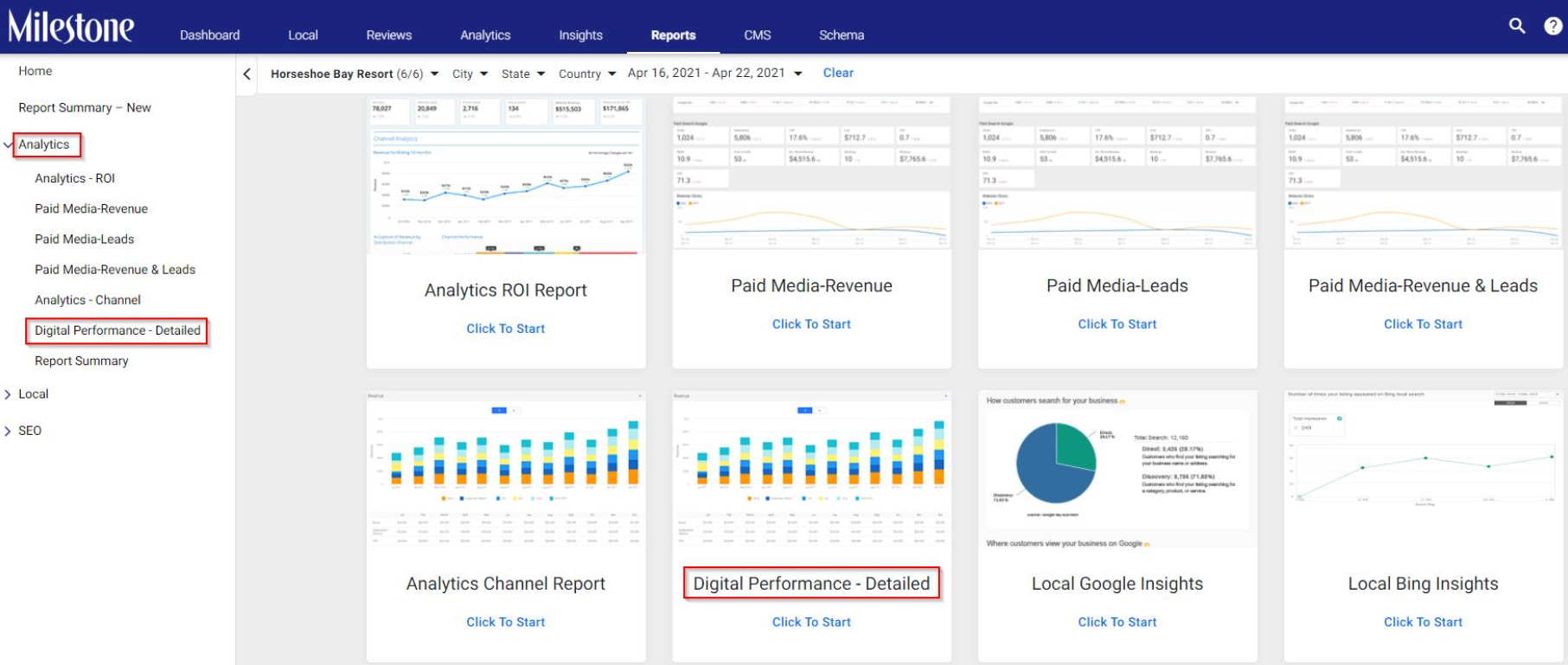Switch to the Insights tab
Viewport: 1568px width, 665px height.
point(580,35)
